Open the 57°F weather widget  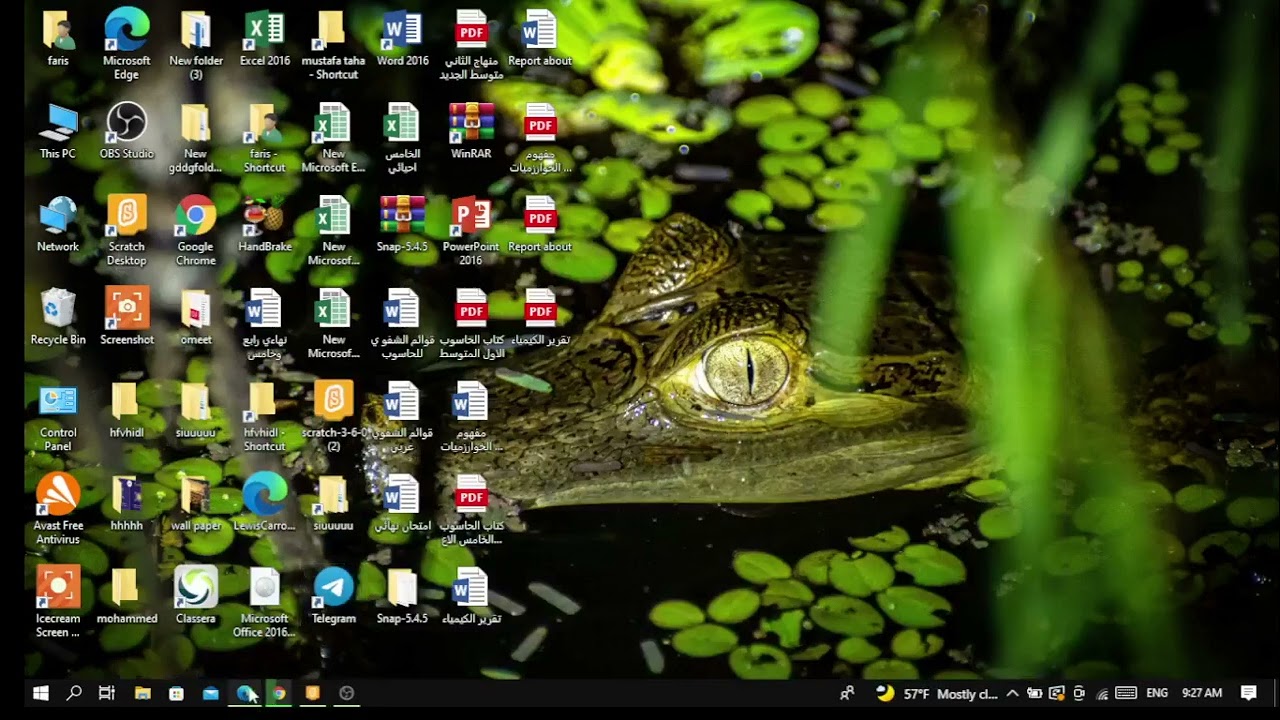pyautogui.click(x=936, y=693)
